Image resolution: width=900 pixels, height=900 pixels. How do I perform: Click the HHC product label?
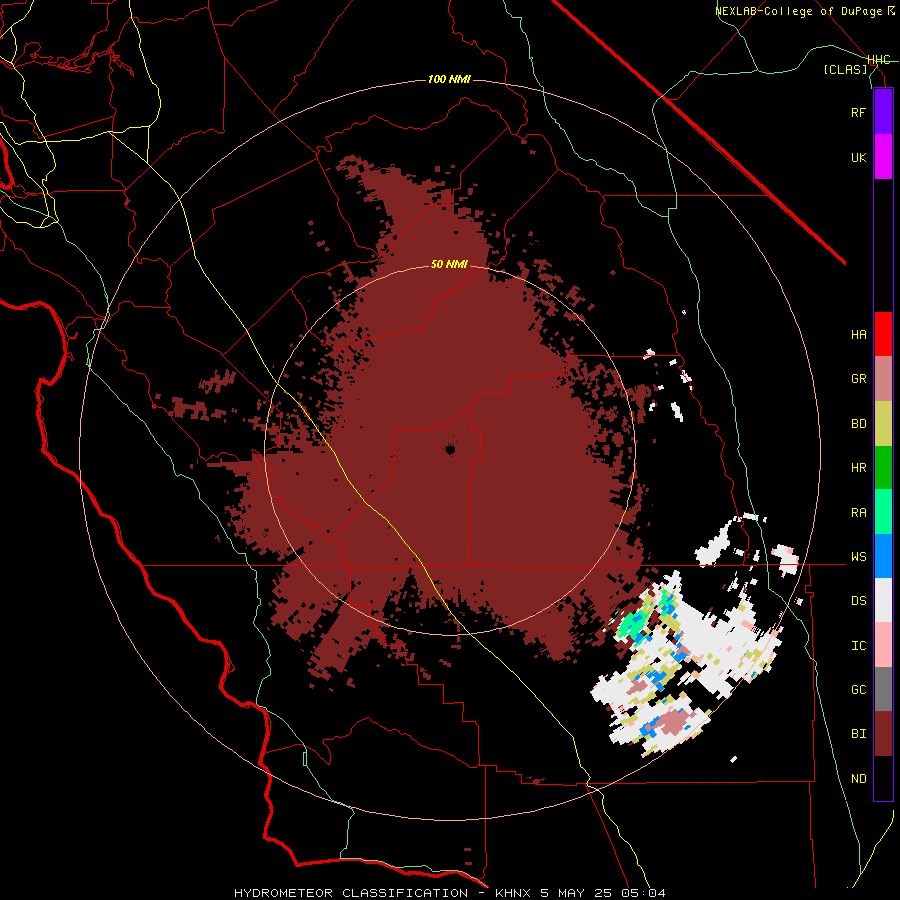(878, 60)
